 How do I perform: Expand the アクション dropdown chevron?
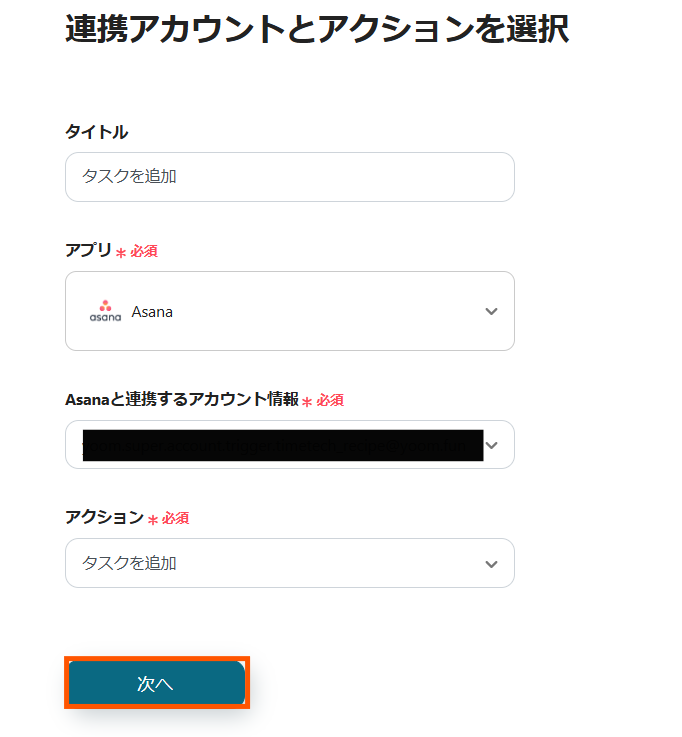[x=491, y=564]
